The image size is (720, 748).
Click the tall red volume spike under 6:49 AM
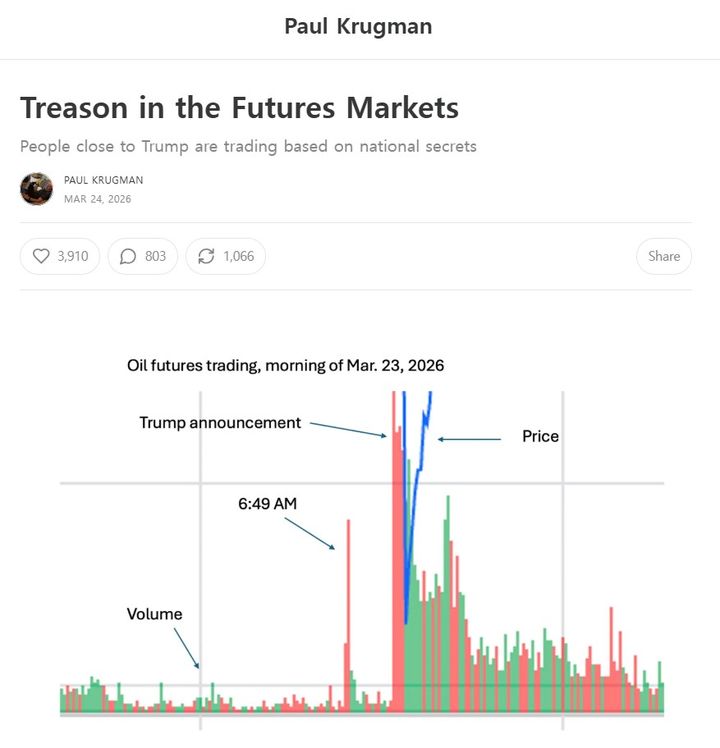pyautogui.click(x=348, y=600)
